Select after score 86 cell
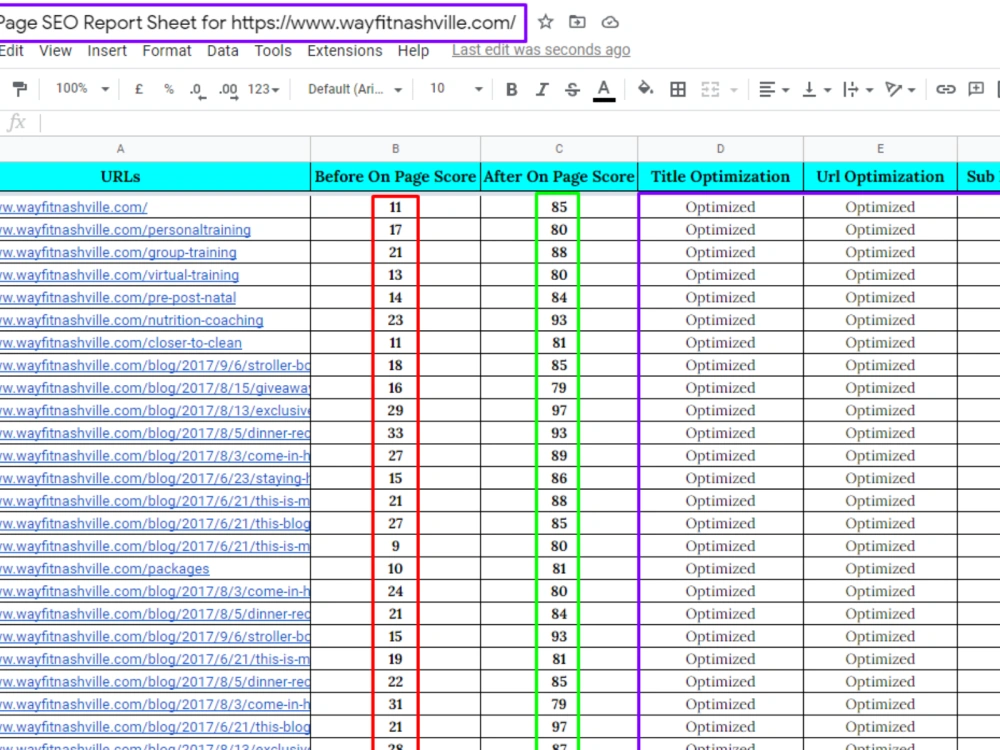1000x750 pixels. coord(559,478)
